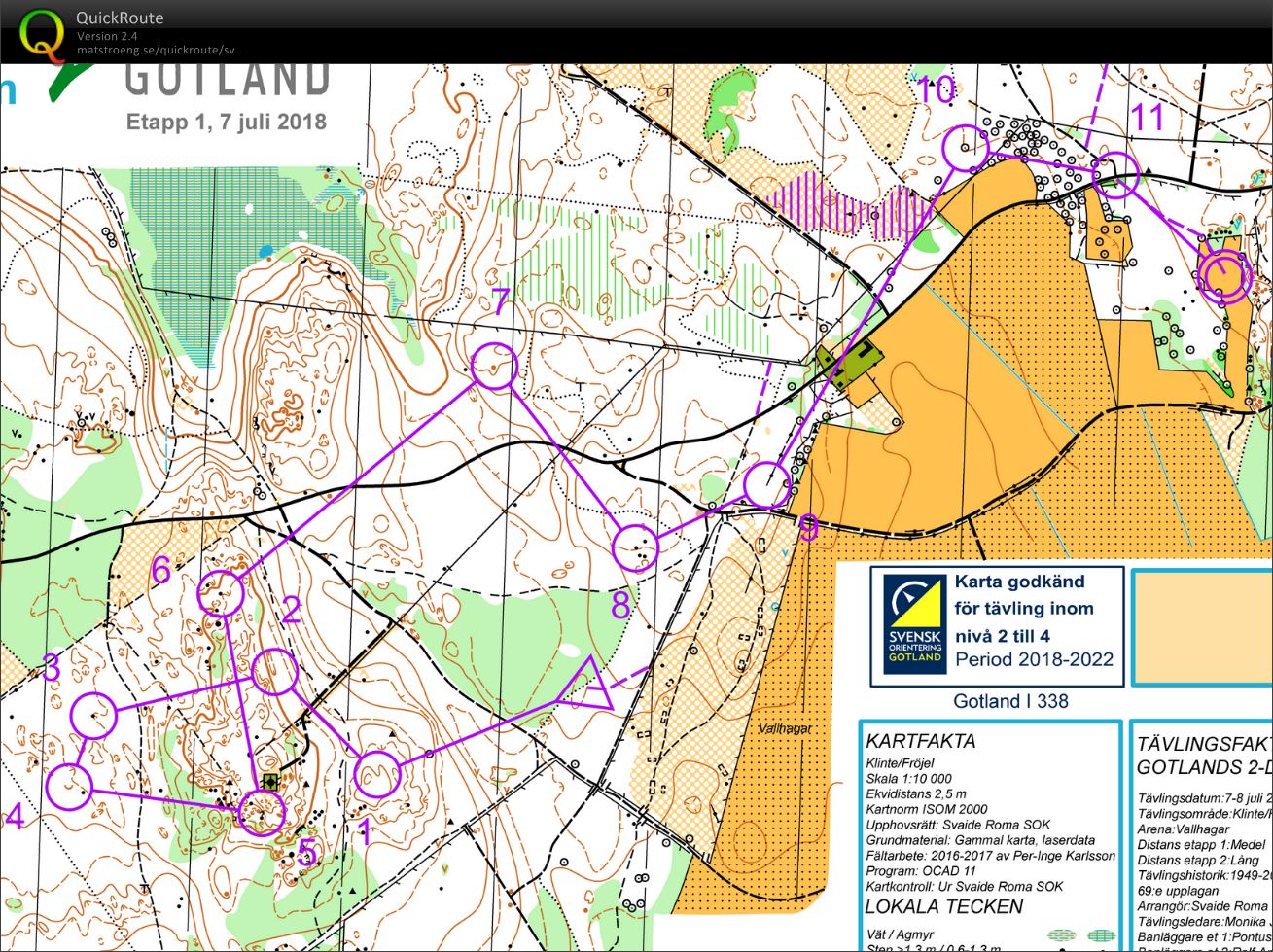Viewport: 1273px width, 952px height.
Task: Click the 'QuickRoute' title text
Action: 120,18
